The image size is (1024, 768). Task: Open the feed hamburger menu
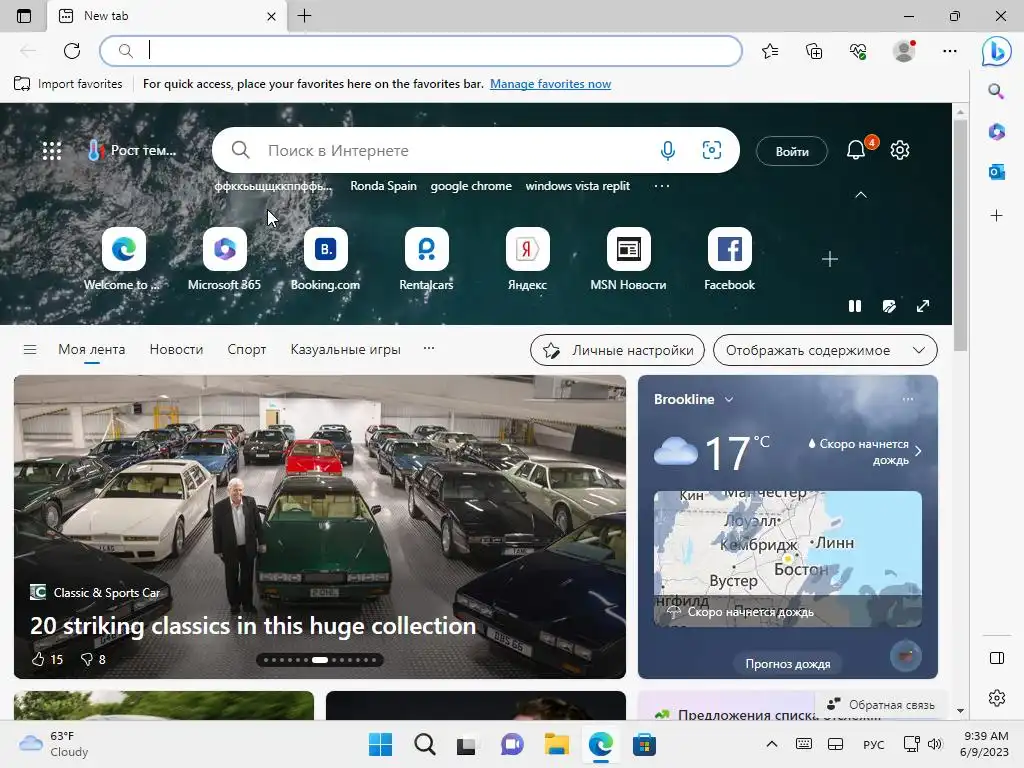30,349
